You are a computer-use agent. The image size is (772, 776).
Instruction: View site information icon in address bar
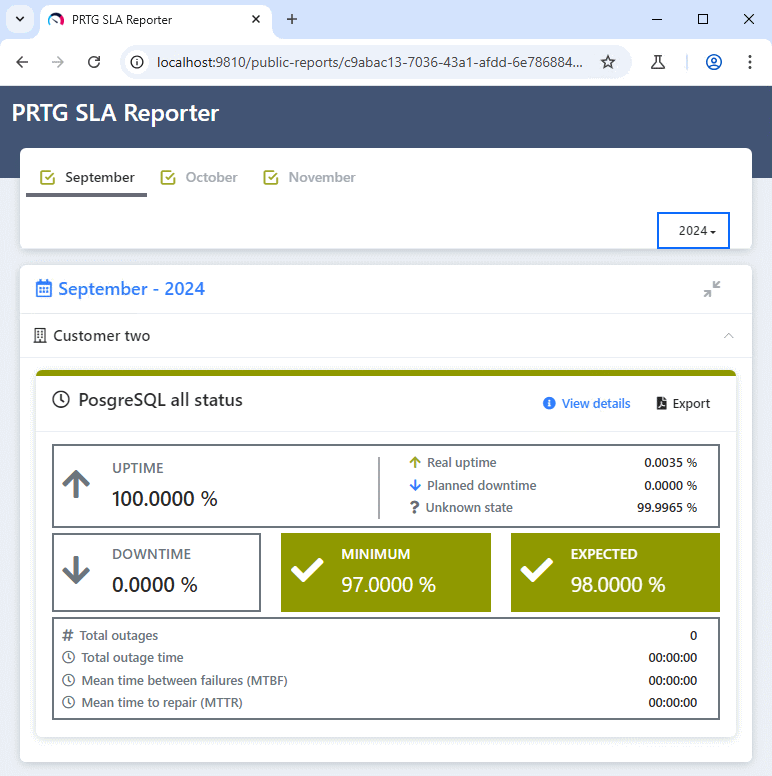(137, 62)
